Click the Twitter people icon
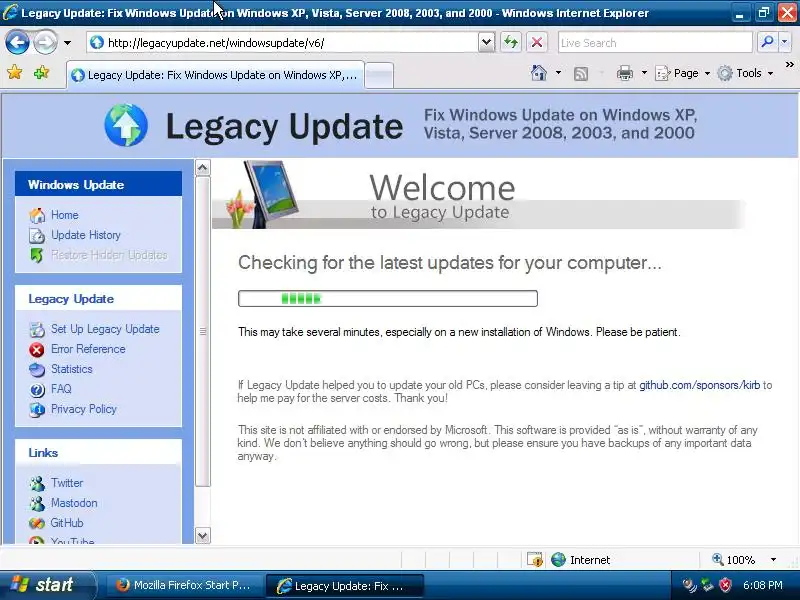This screenshot has width=800, height=600. pos(37,483)
